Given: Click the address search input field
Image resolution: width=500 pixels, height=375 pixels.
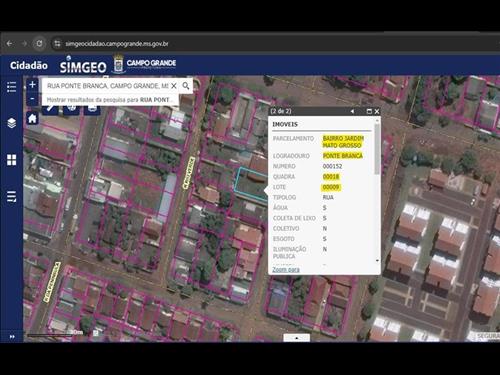Looking at the screenshot, I should [x=107, y=86].
